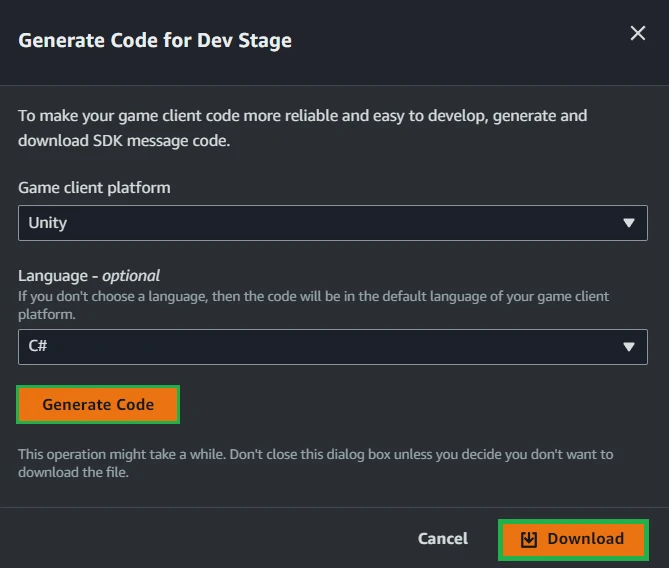
Task: Click the 'This operation might take a while' notice
Action: point(315,463)
